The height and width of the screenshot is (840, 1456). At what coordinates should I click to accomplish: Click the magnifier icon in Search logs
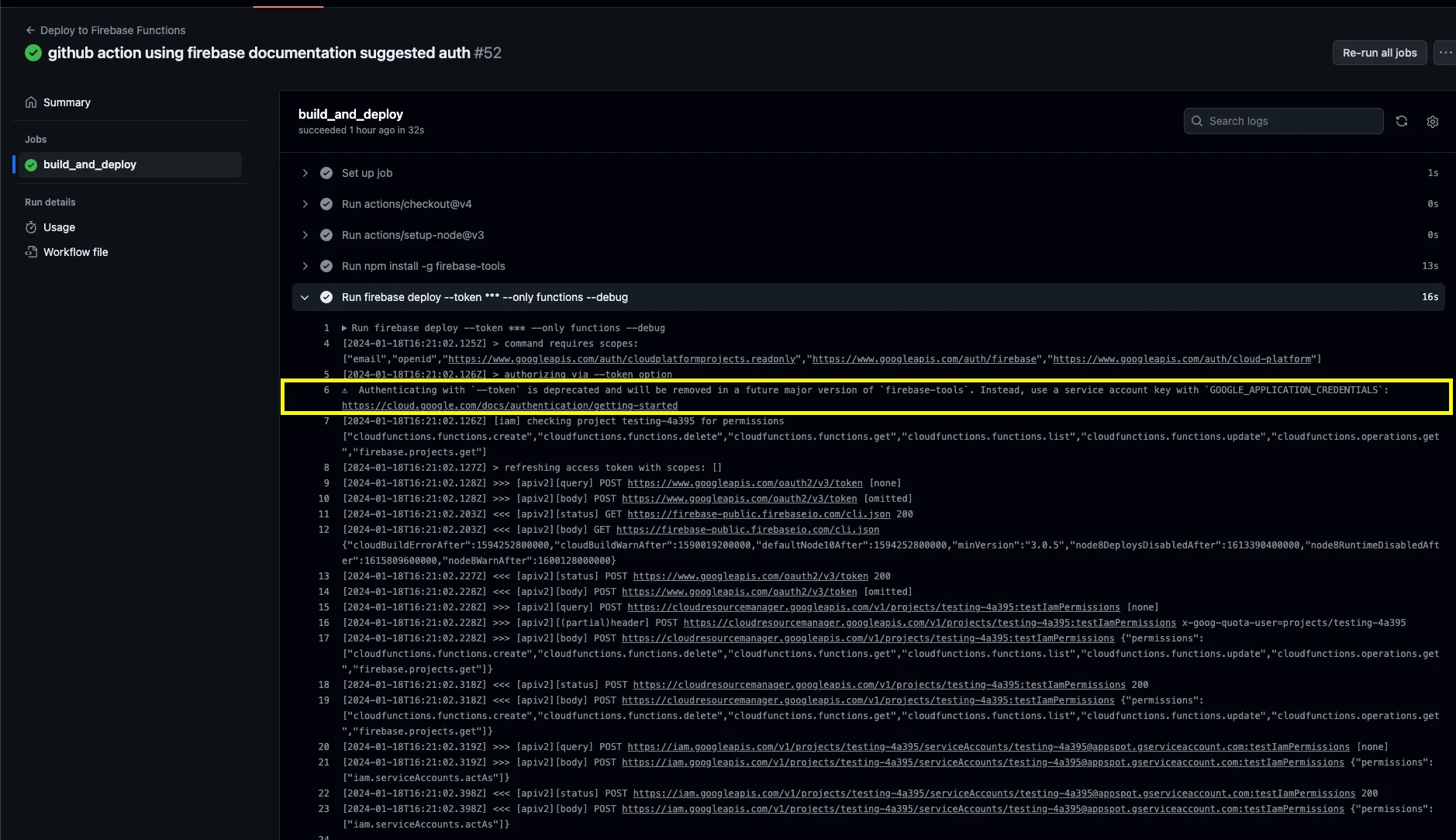coord(1197,121)
